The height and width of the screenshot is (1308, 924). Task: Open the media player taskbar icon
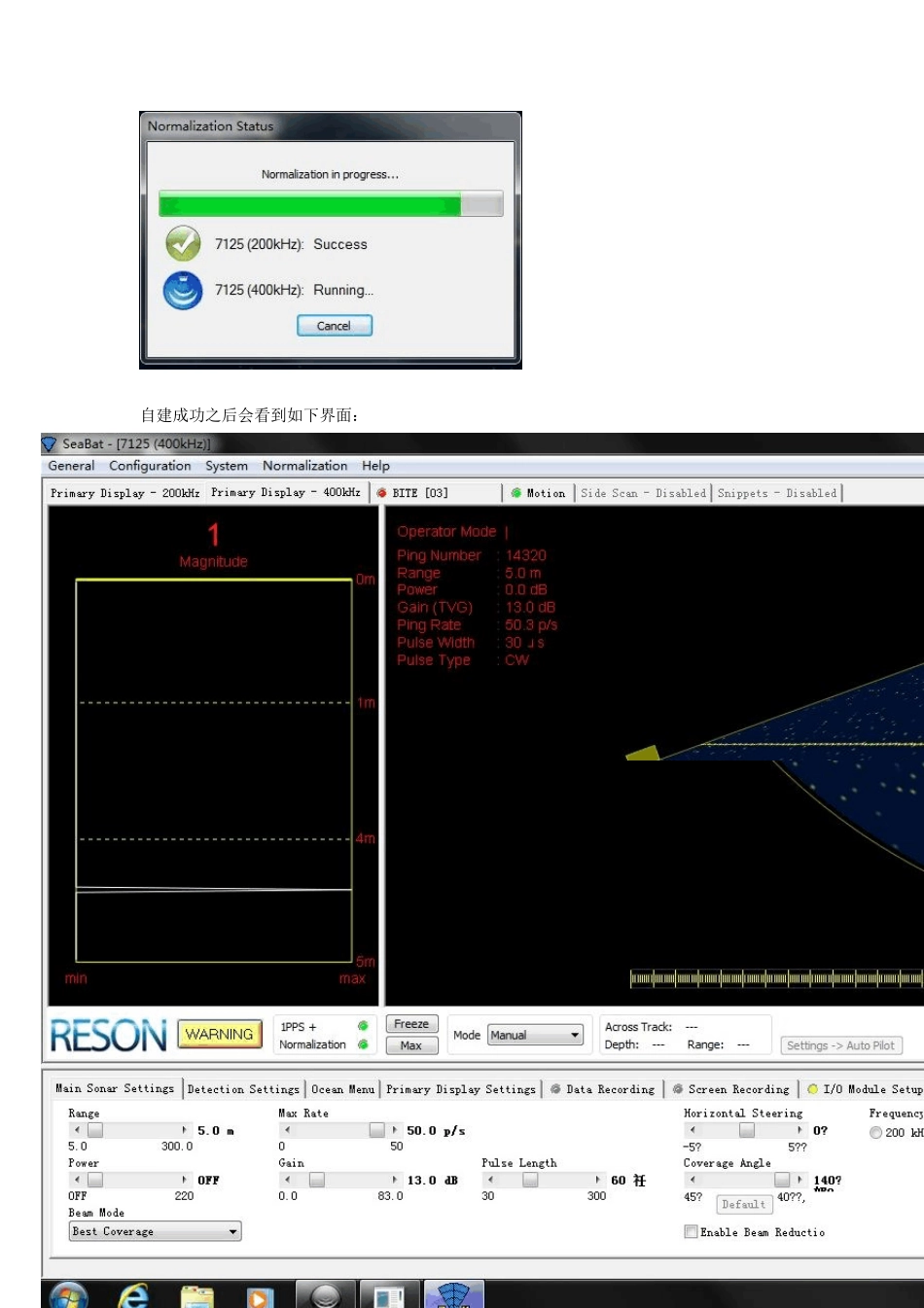tap(260, 1295)
